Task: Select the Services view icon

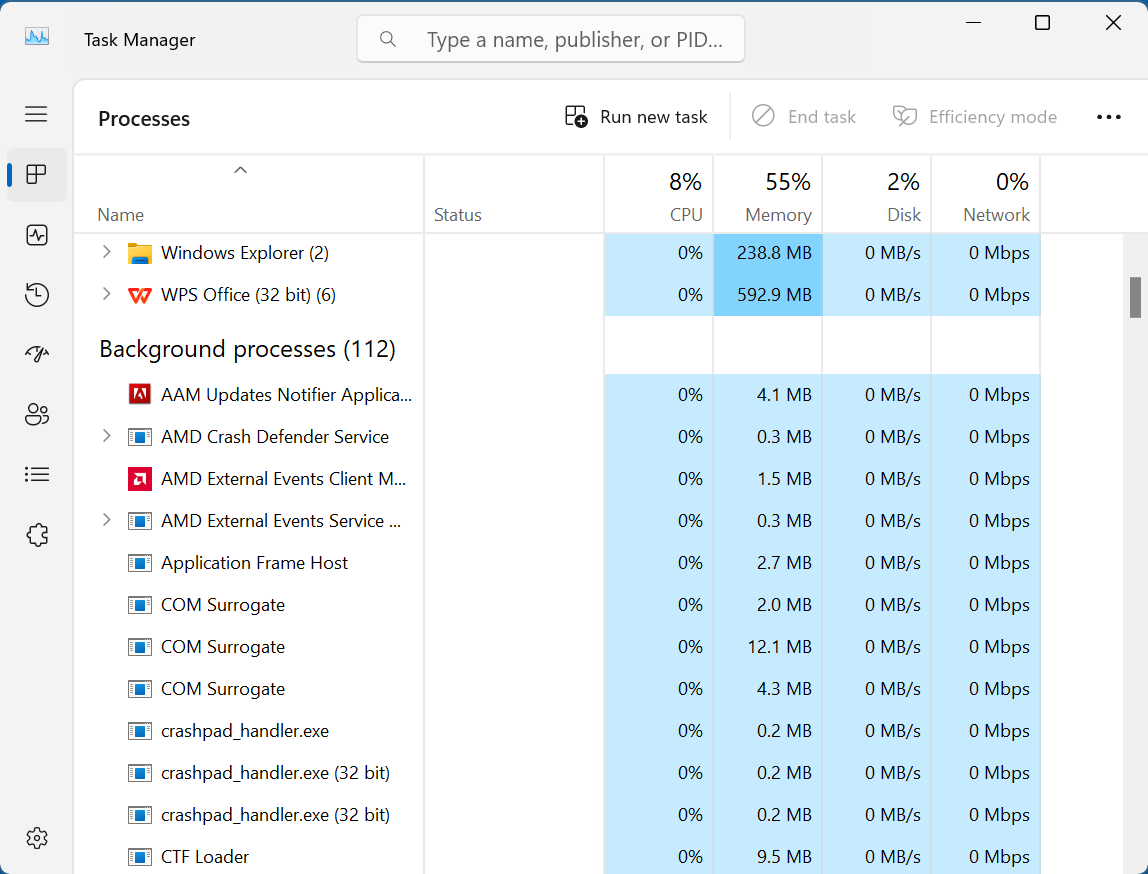Action: click(x=36, y=534)
